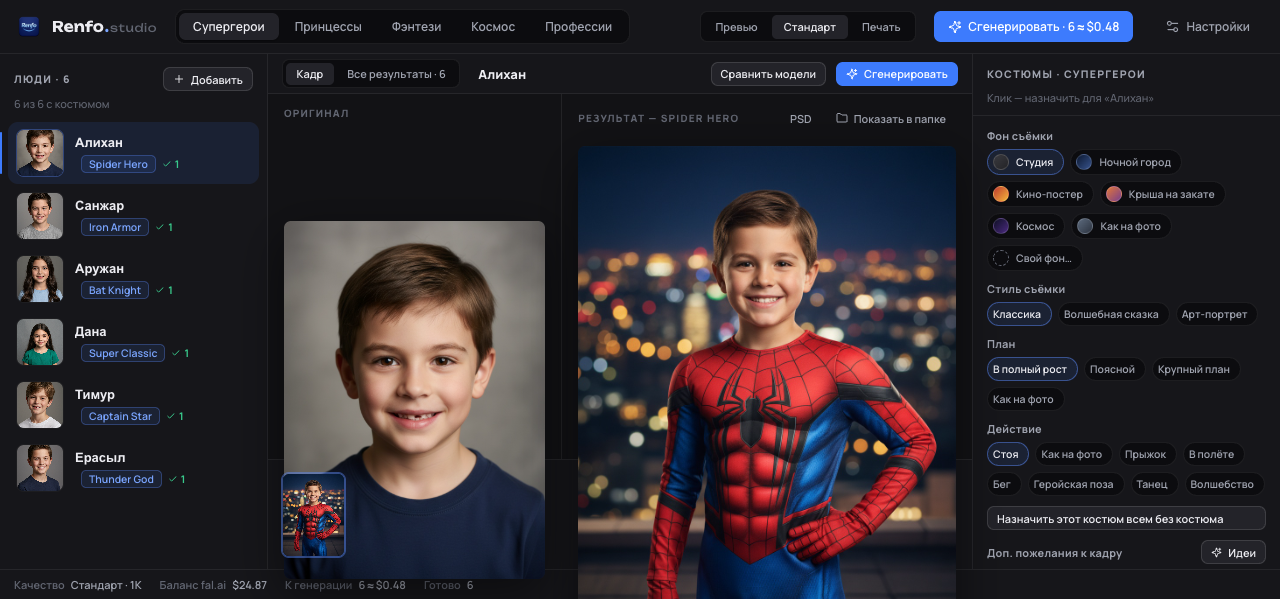Switch to the Профессии category tab
The image size is (1280, 599).
tap(578, 27)
